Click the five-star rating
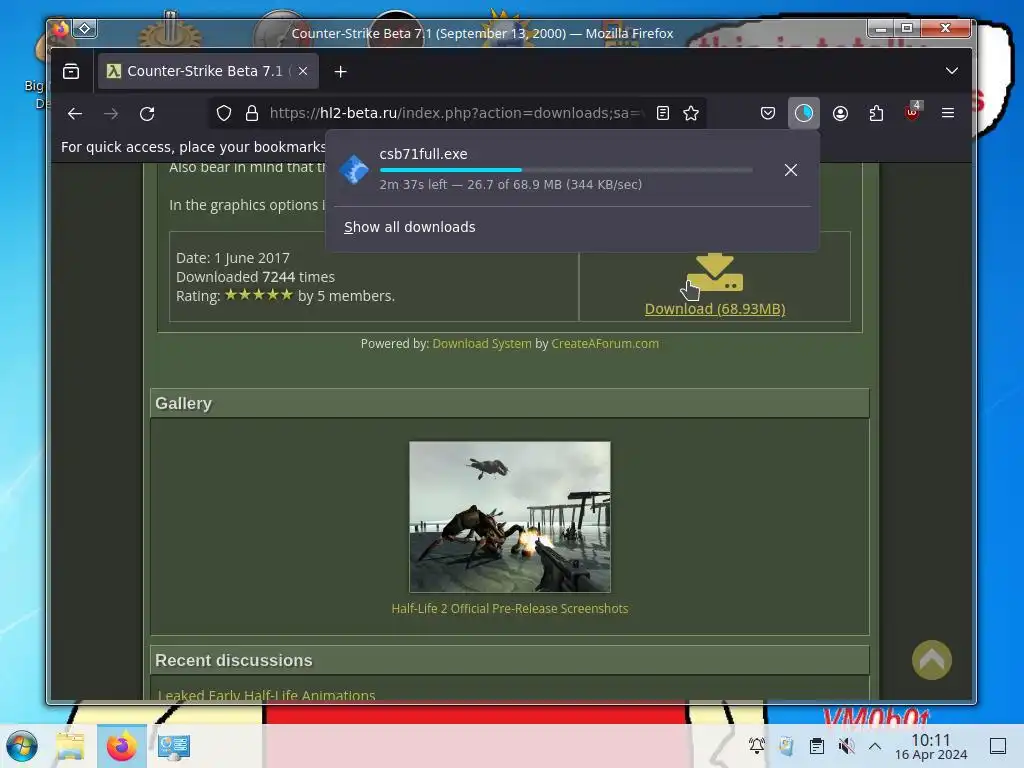The width and height of the screenshot is (1024, 768). 259,295
